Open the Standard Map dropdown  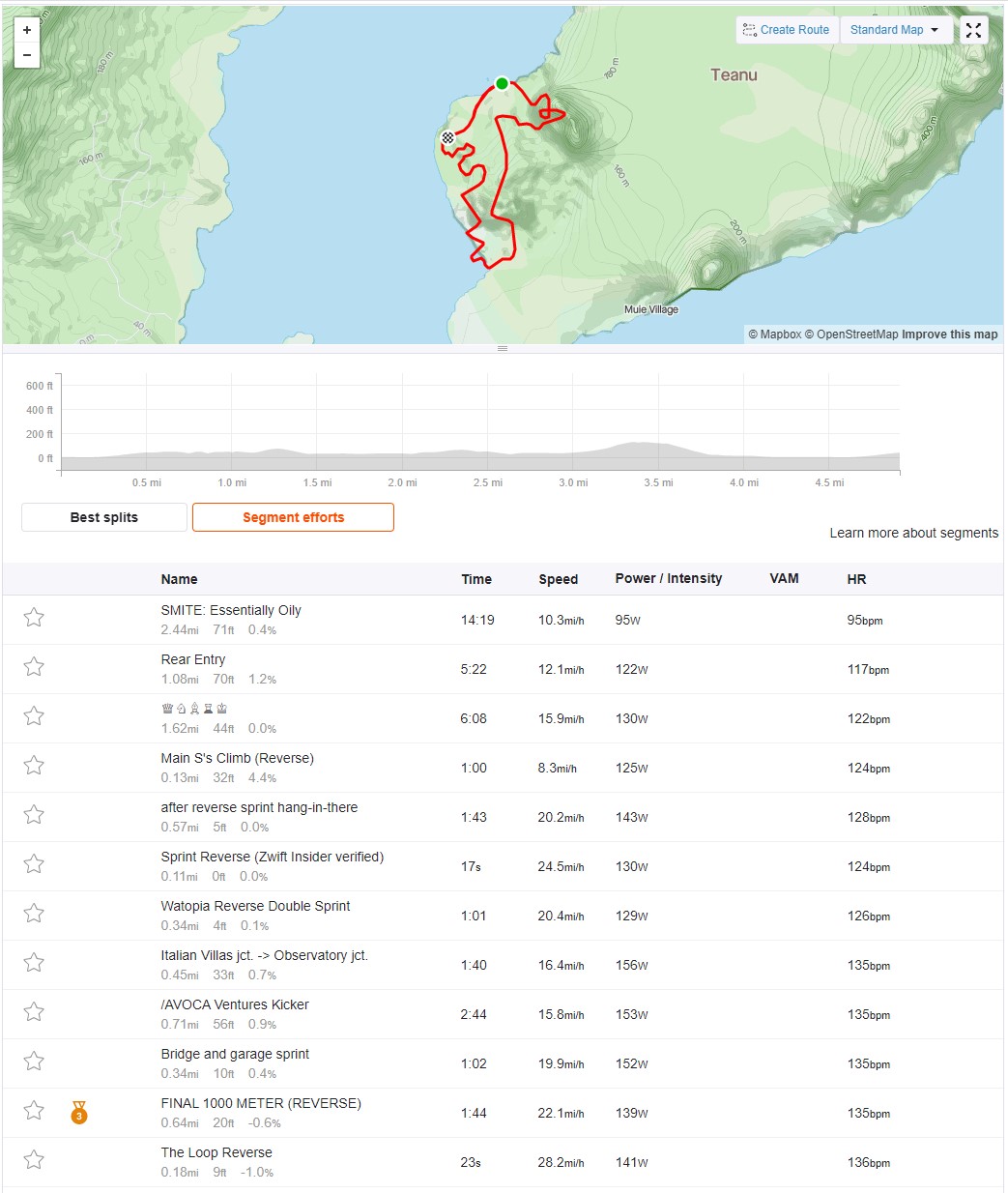click(895, 30)
